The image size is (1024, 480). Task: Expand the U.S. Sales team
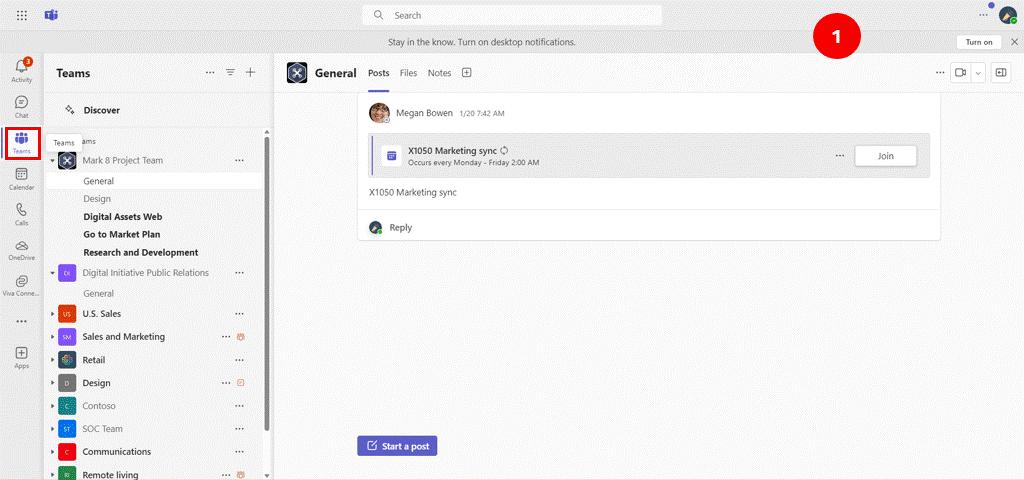click(52, 314)
